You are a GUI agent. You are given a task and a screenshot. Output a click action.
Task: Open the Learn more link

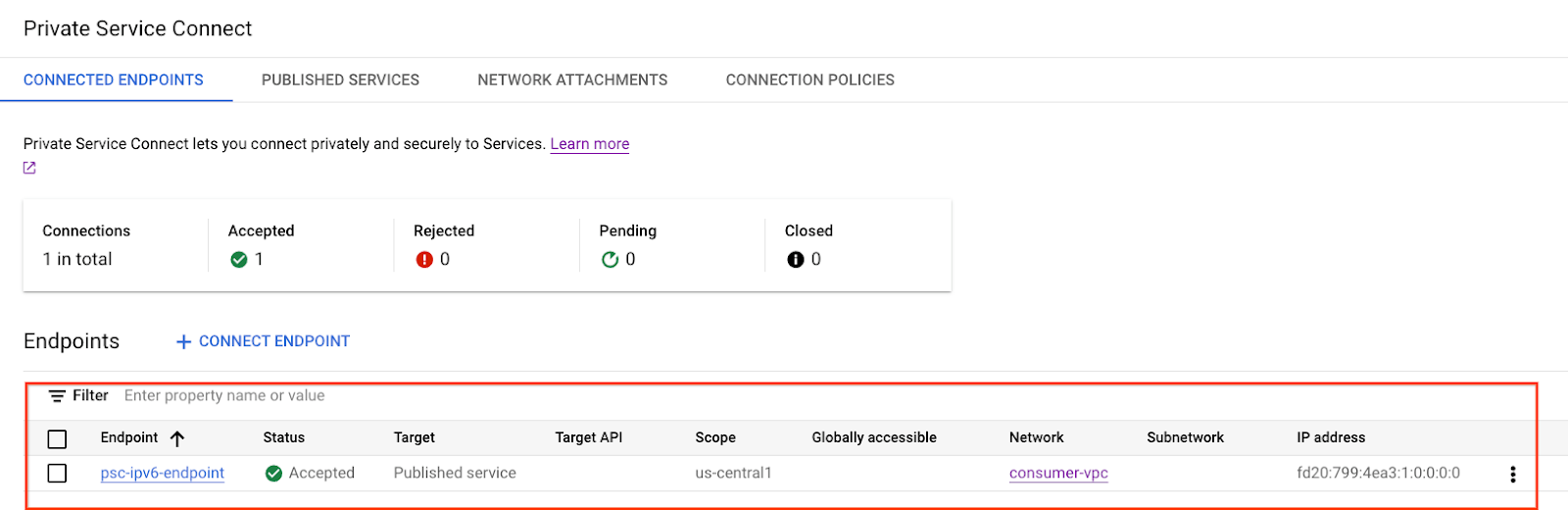click(589, 144)
